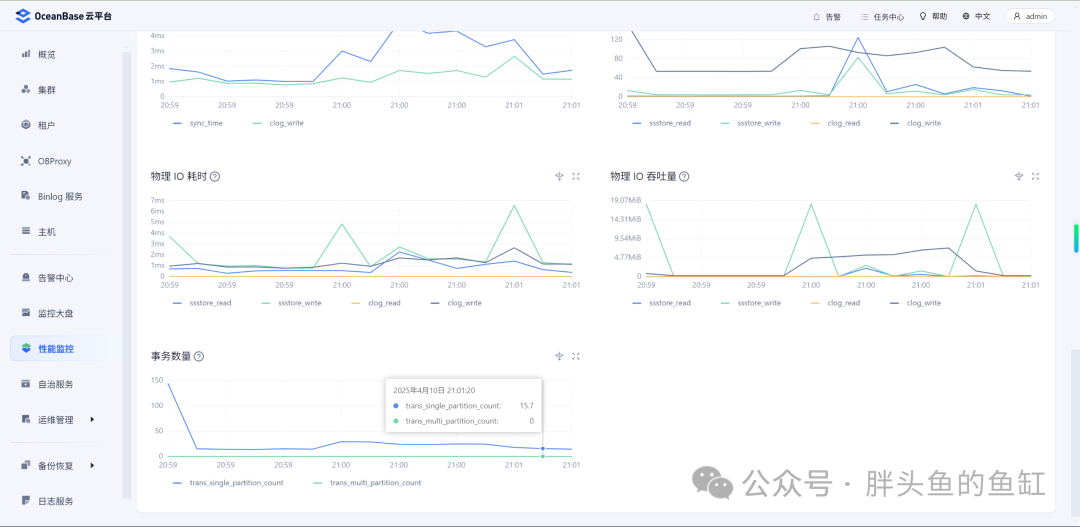This screenshot has height=527, width=1080.
Task: Click the 租户 hexagon icon
Action: (26, 125)
